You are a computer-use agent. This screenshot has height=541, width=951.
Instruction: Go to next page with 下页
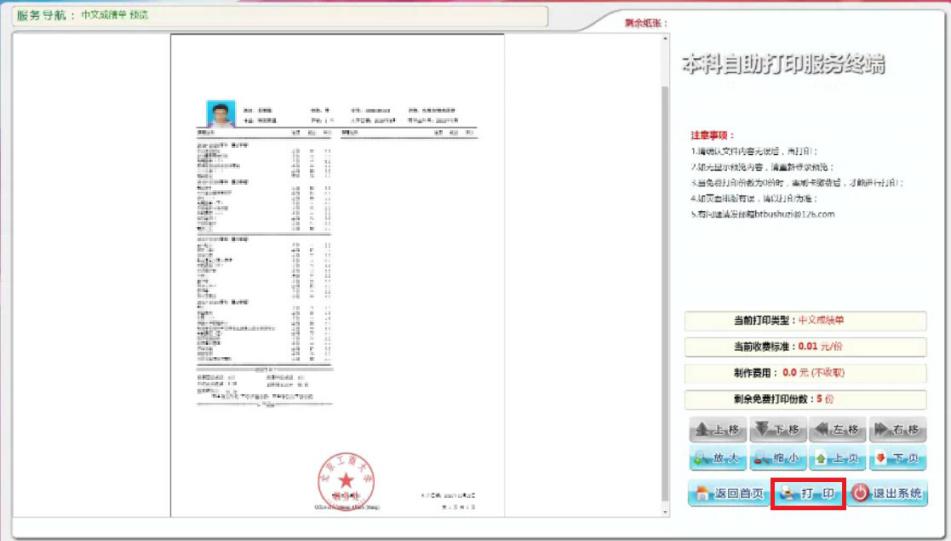pyautogui.click(x=897, y=460)
